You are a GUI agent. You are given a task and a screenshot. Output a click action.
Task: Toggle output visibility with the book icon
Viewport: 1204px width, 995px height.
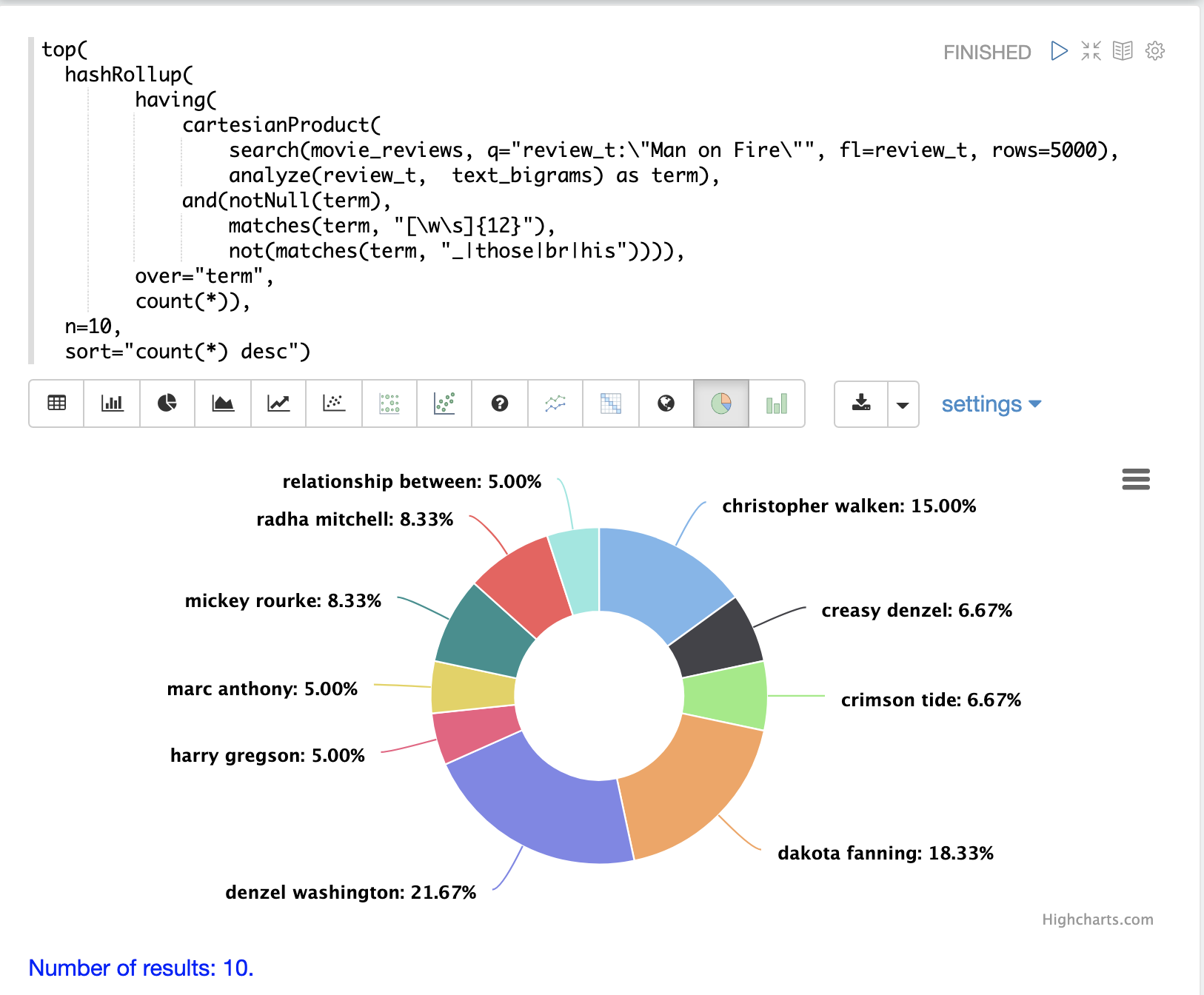1123,51
